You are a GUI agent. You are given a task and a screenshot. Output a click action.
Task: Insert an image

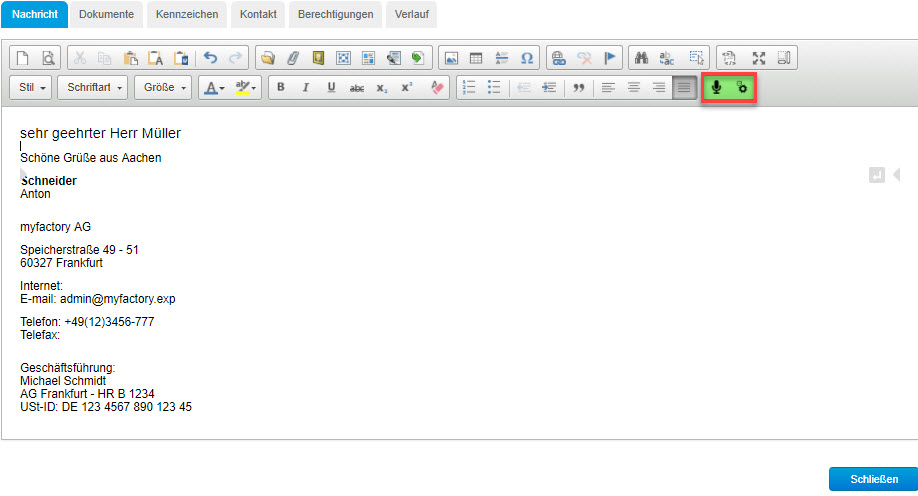(x=451, y=58)
